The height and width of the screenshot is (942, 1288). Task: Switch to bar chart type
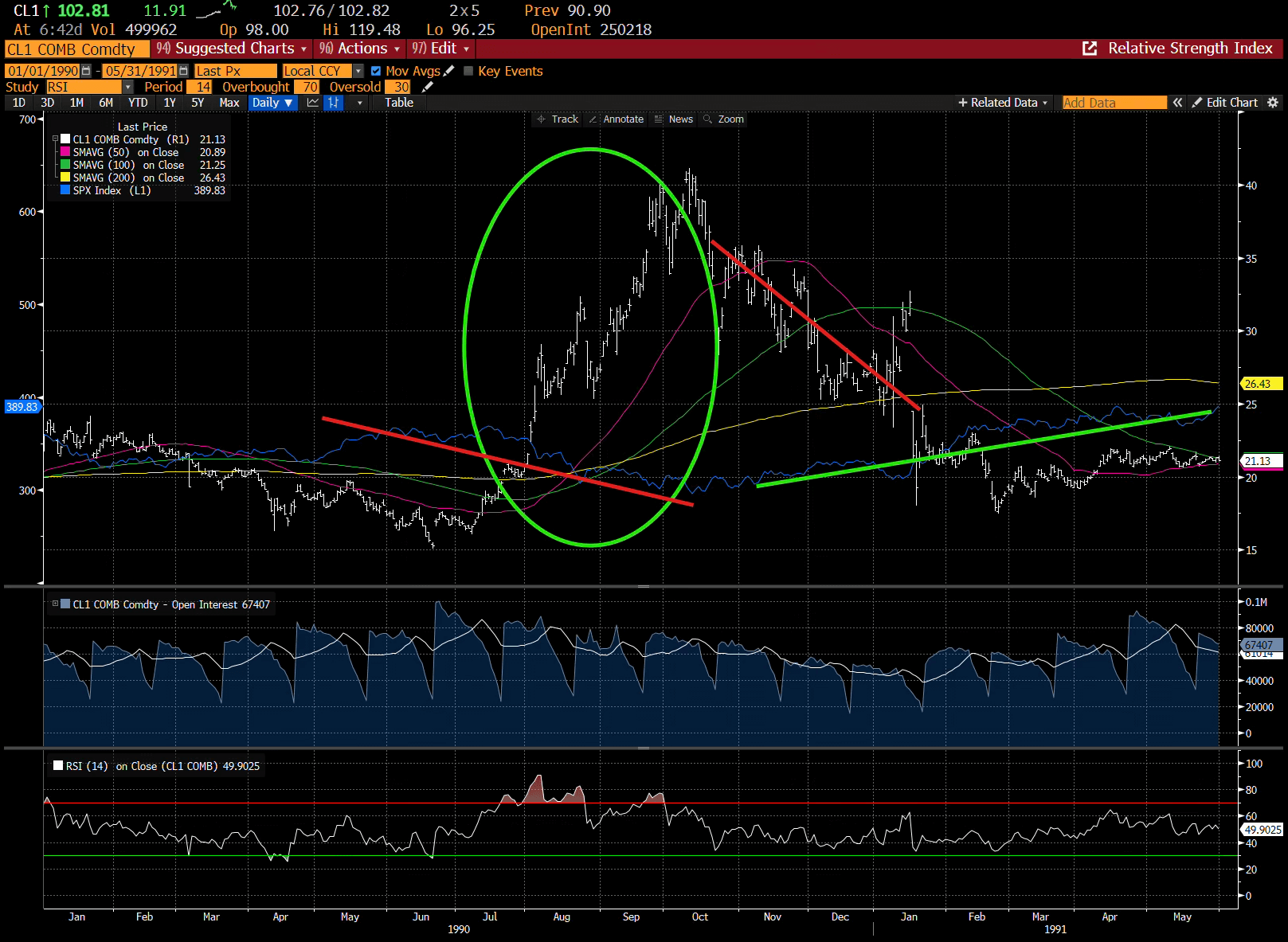pyautogui.click(x=333, y=103)
